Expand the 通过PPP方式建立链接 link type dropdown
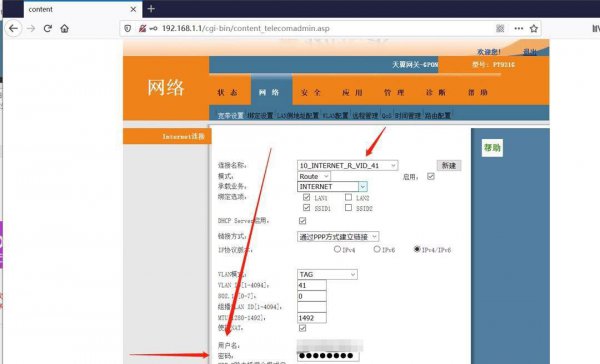 [x=338, y=237]
